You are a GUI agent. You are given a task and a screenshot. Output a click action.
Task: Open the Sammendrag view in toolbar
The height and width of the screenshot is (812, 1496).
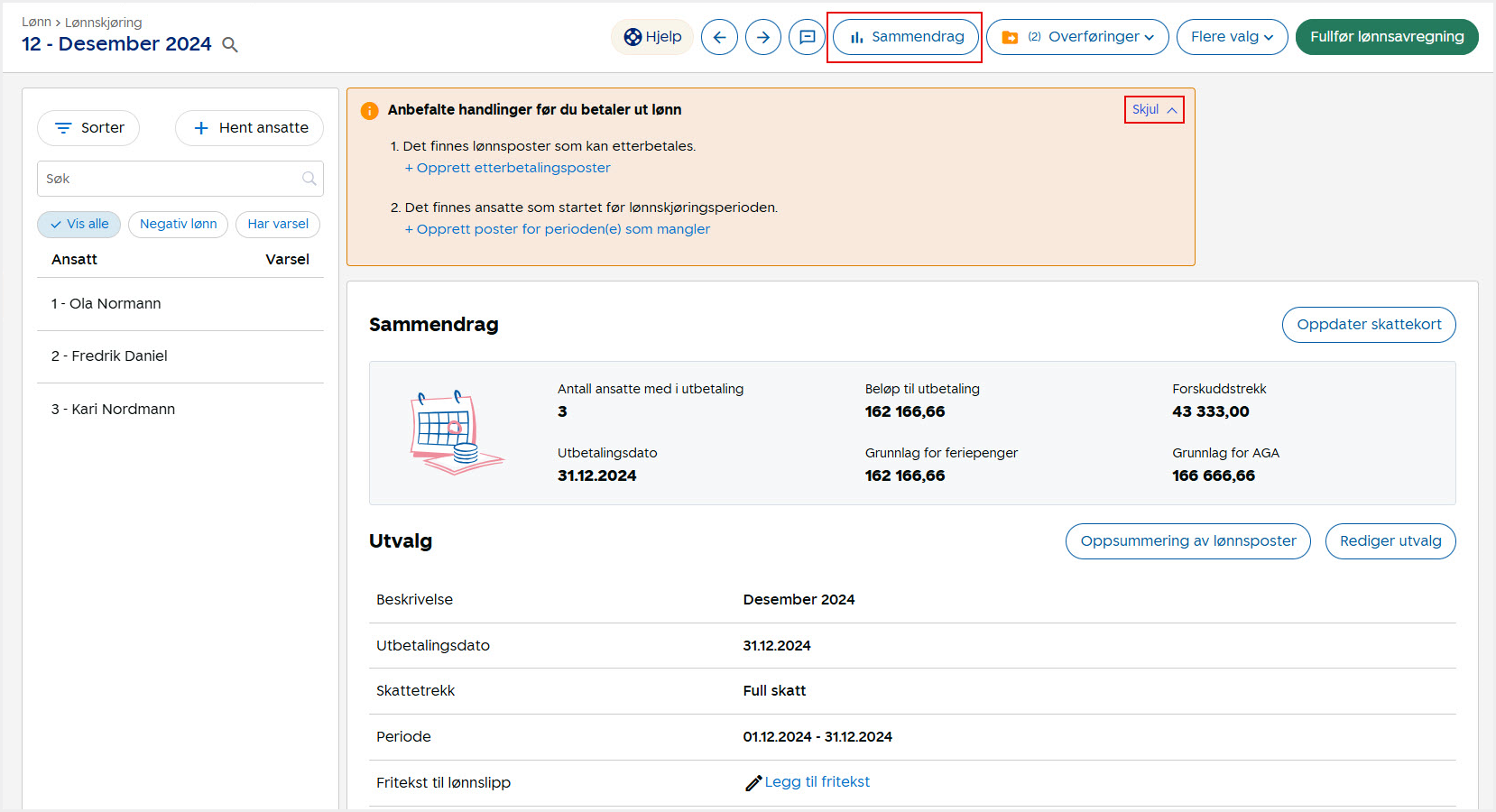(x=905, y=37)
